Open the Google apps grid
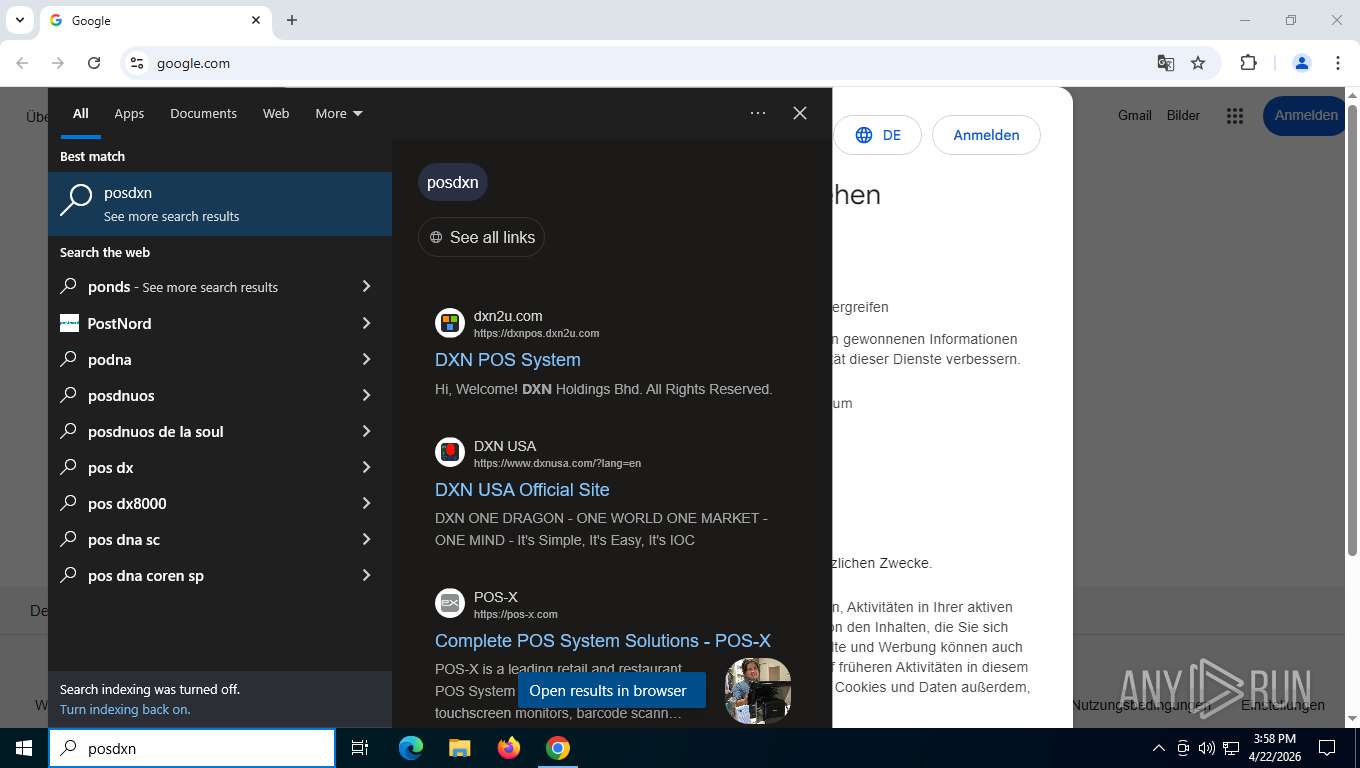This screenshot has width=1360, height=768. (x=1235, y=116)
